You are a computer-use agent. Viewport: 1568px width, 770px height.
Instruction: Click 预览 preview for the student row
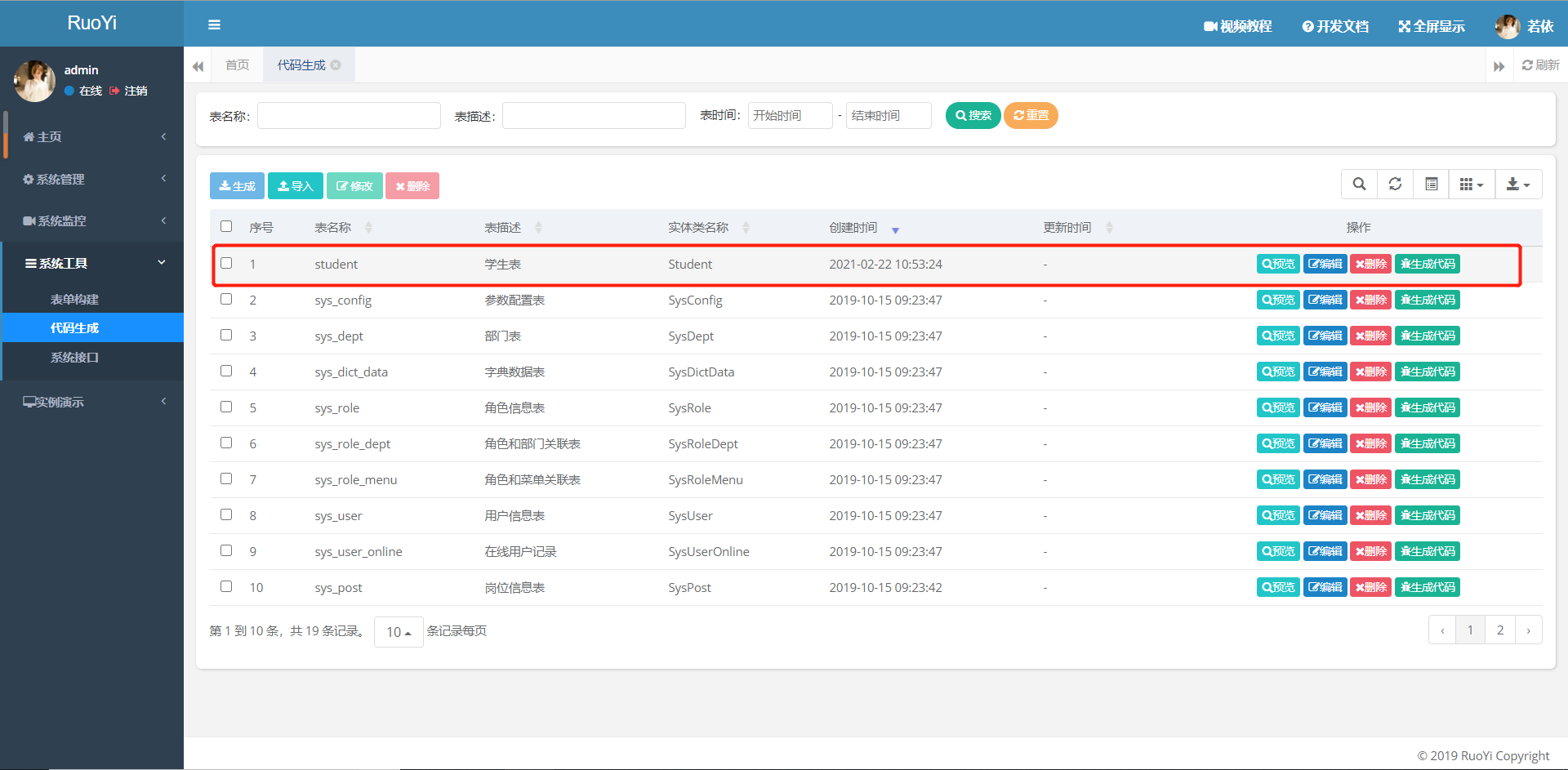point(1278,264)
